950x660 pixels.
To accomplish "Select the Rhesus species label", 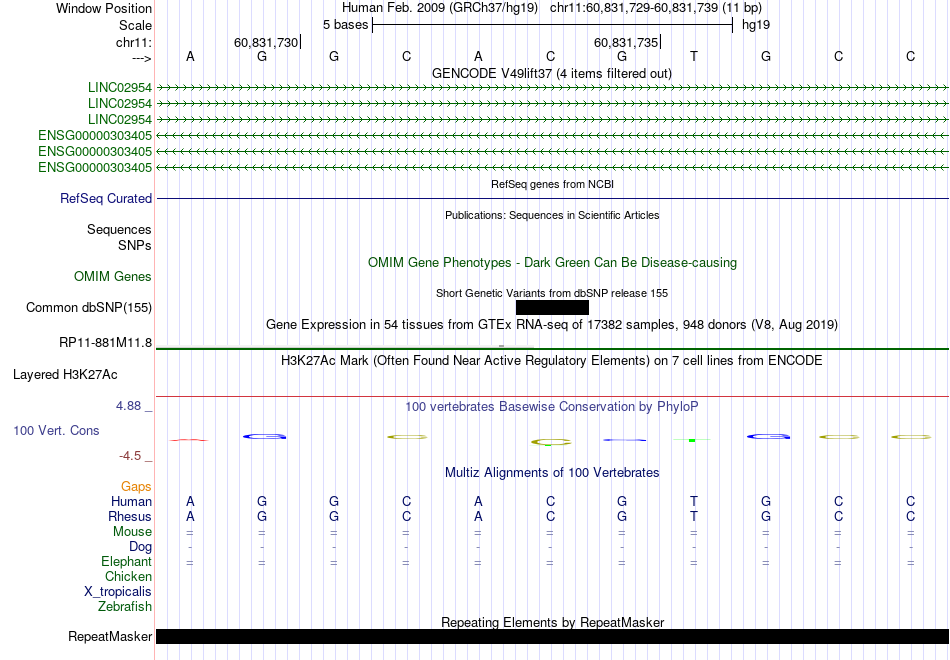I will point(130,516).
